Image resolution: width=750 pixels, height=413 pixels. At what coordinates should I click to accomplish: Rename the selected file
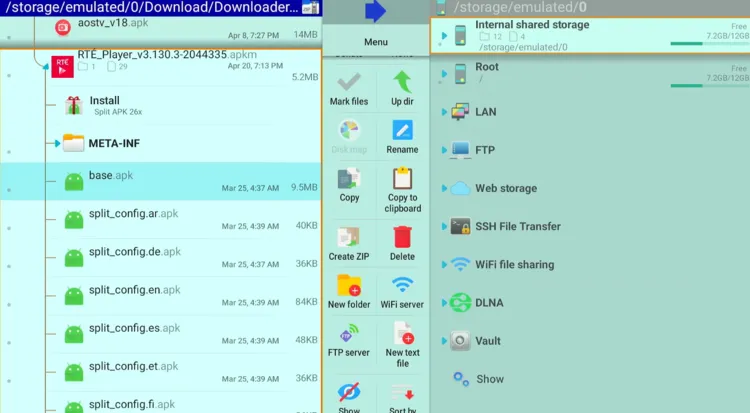[x=402, y=137]
